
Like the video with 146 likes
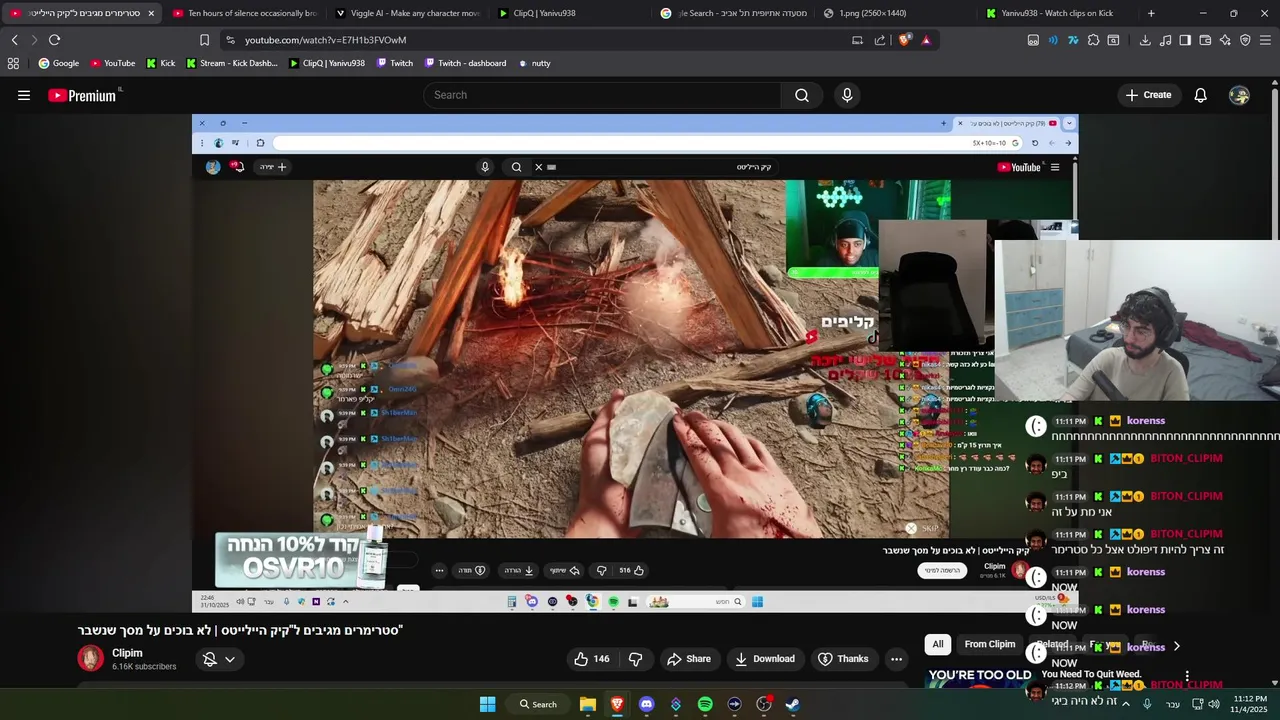pos(591,659)
